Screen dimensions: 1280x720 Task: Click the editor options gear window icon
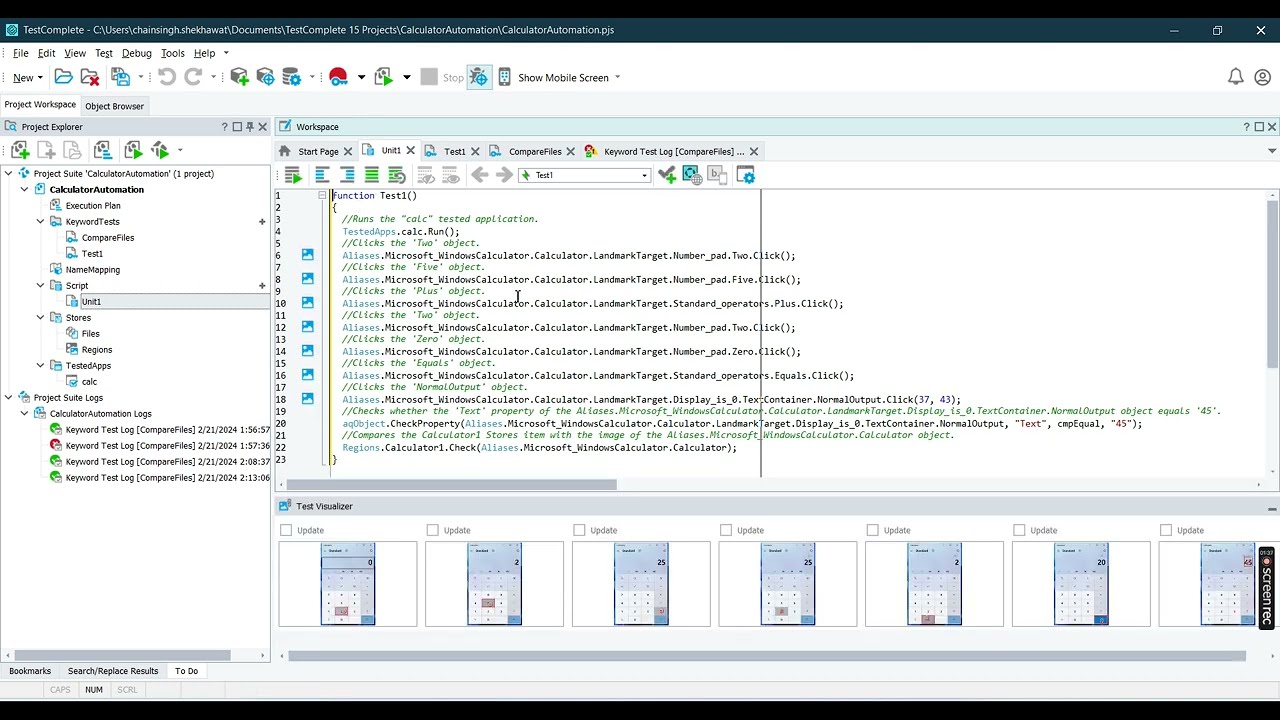pos(746,175)
